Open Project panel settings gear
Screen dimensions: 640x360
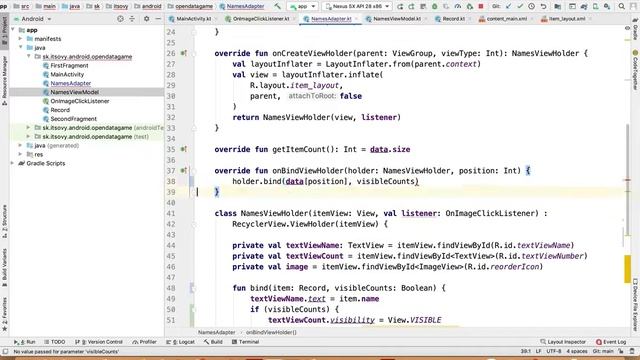[147, 19]
